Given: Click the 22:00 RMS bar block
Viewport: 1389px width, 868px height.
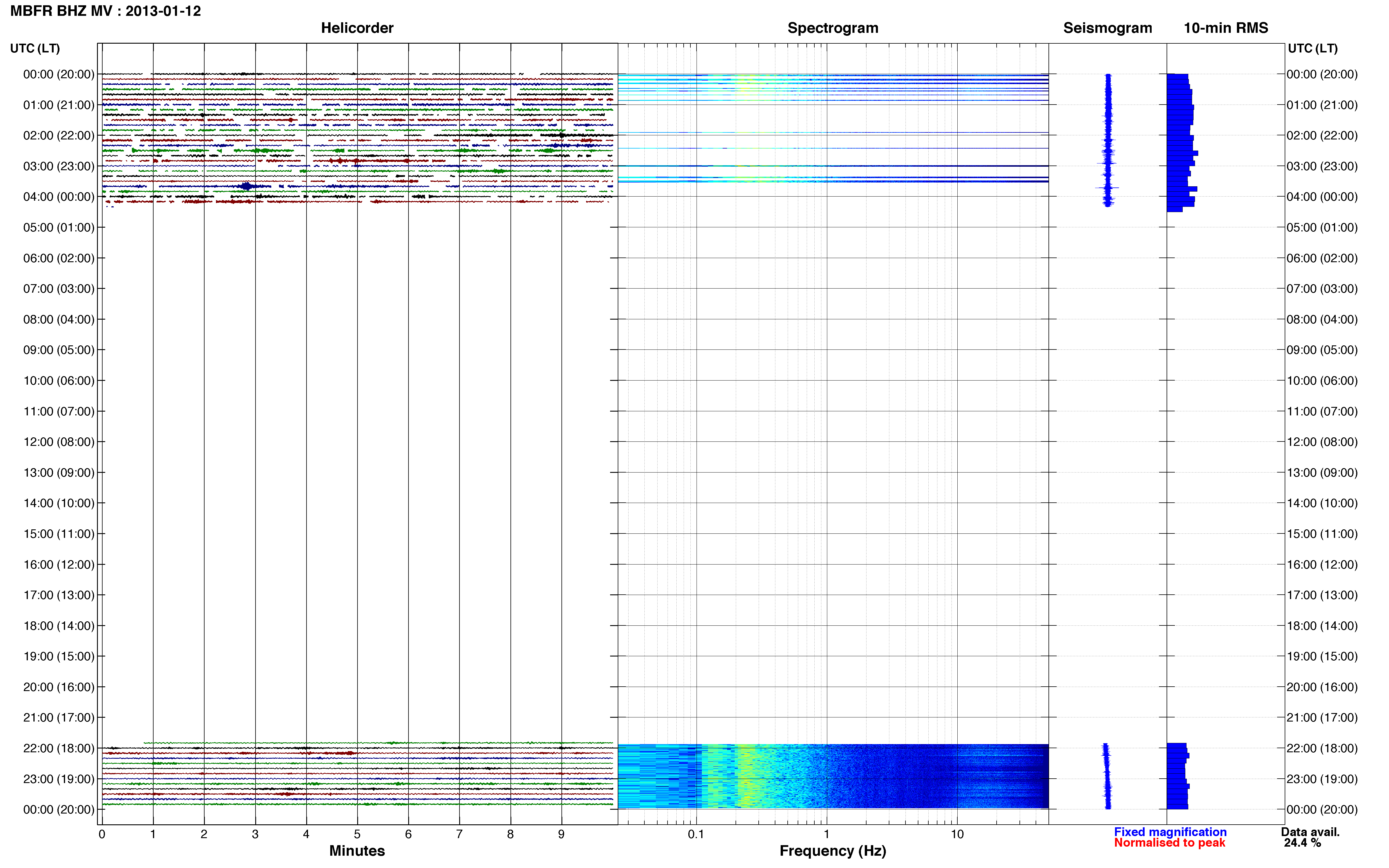Looking at the screenshot, I should pos(1178,776).
